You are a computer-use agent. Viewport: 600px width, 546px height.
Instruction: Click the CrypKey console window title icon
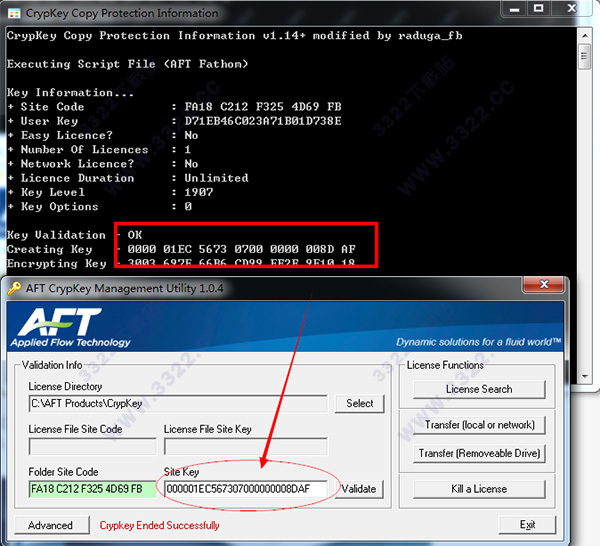(x=14, y=14)
